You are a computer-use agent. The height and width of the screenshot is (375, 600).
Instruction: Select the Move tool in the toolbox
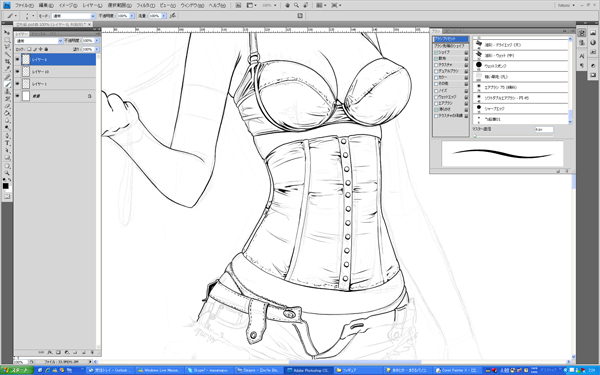[7, 33]
